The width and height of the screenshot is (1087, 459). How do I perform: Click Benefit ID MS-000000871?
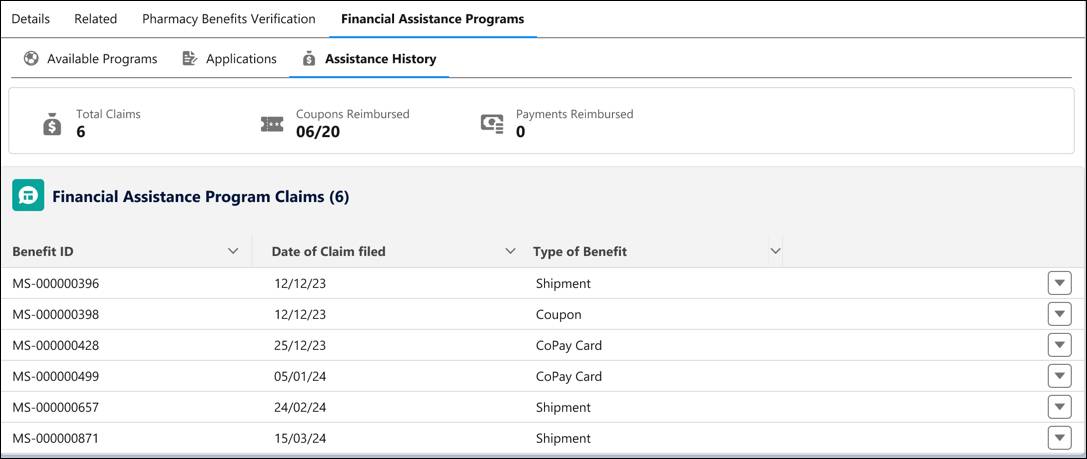tap(55, 438)
